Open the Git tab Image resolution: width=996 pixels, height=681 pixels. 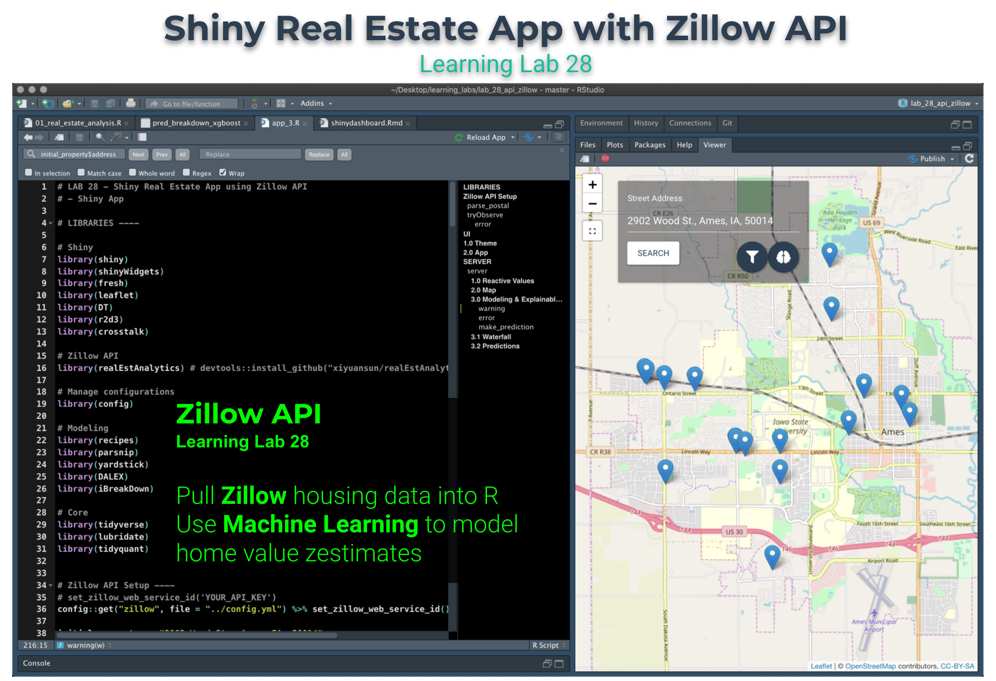coord(727,123)
